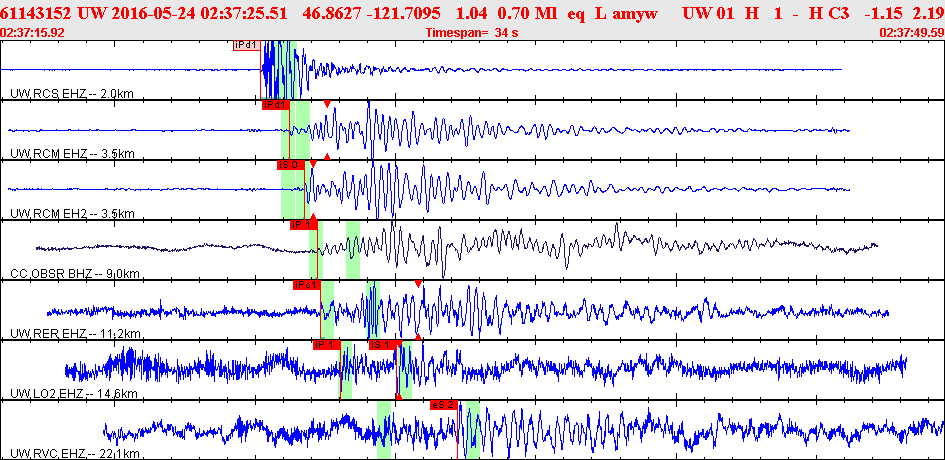Select the iS 1 pick flag on LO2 EHZ

tap(383, 345)
